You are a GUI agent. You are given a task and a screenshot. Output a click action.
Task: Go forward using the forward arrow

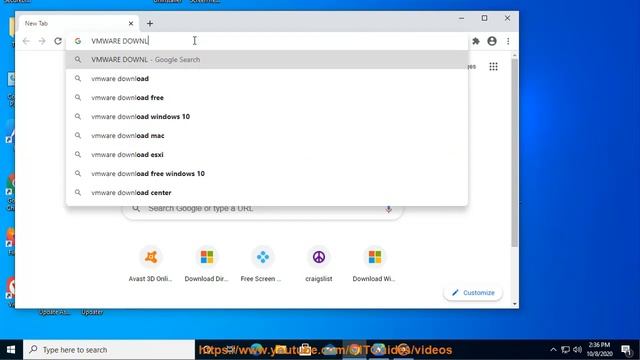pyautogui.click(x=42, y=41)
